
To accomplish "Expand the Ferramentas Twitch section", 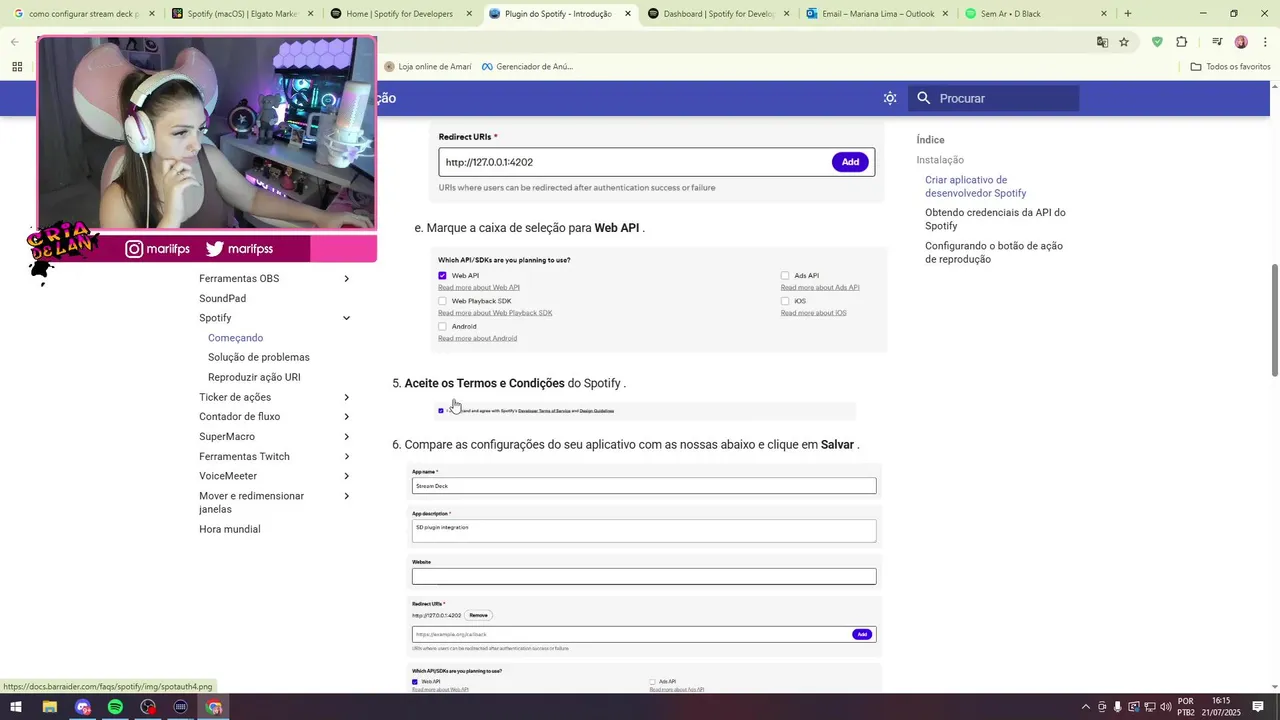I will pyautogui.click(x=347, y=456).
